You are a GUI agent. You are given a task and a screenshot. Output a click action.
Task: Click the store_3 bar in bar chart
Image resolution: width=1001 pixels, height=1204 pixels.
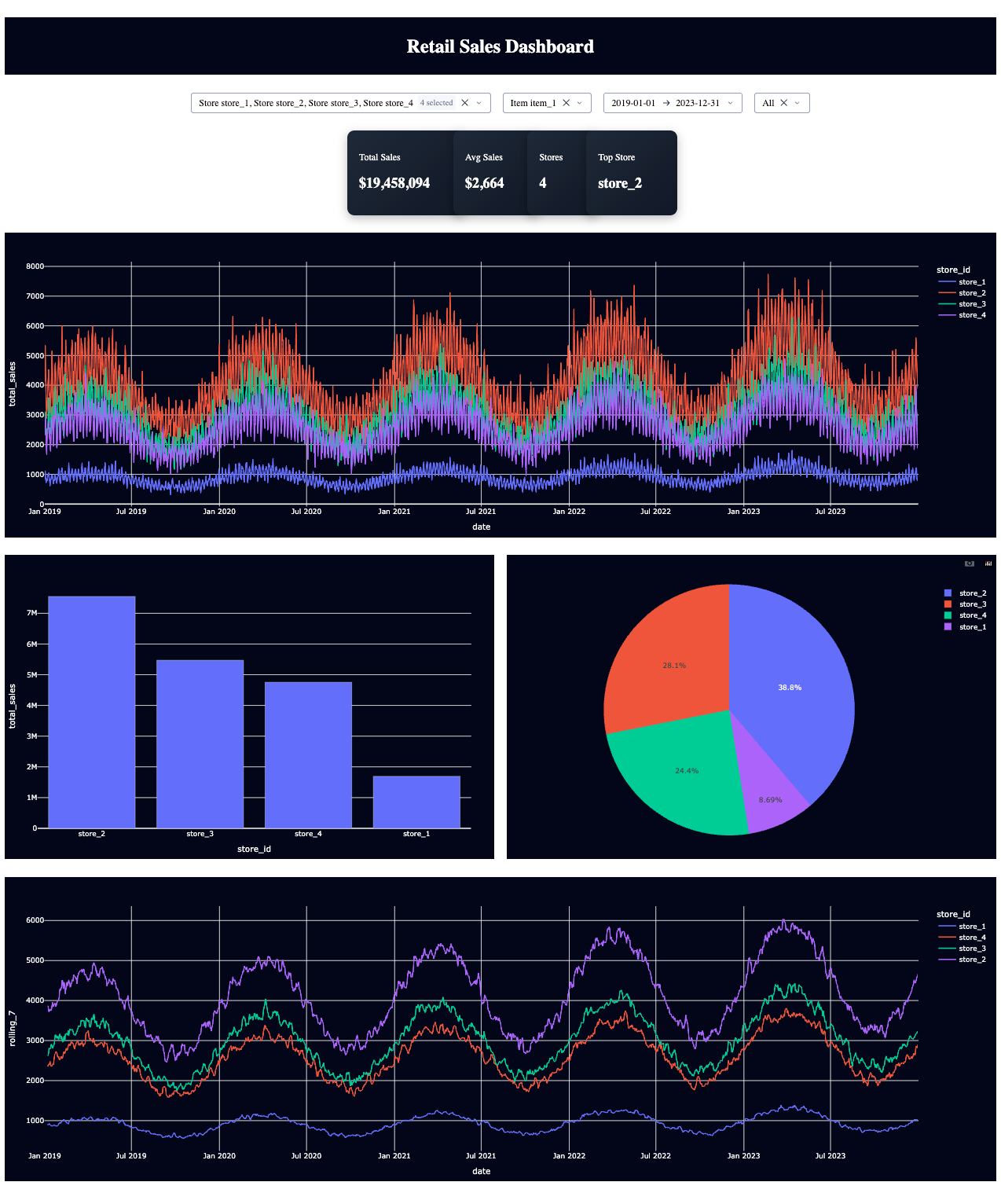click(200, 744)
